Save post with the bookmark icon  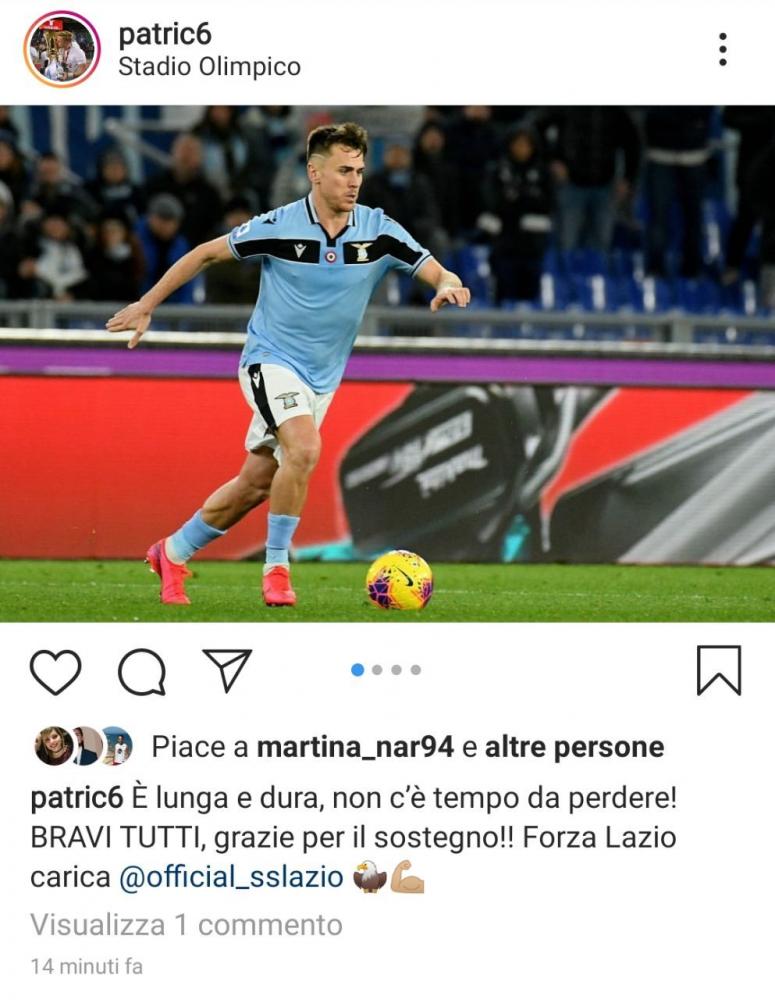coord(719,670)
